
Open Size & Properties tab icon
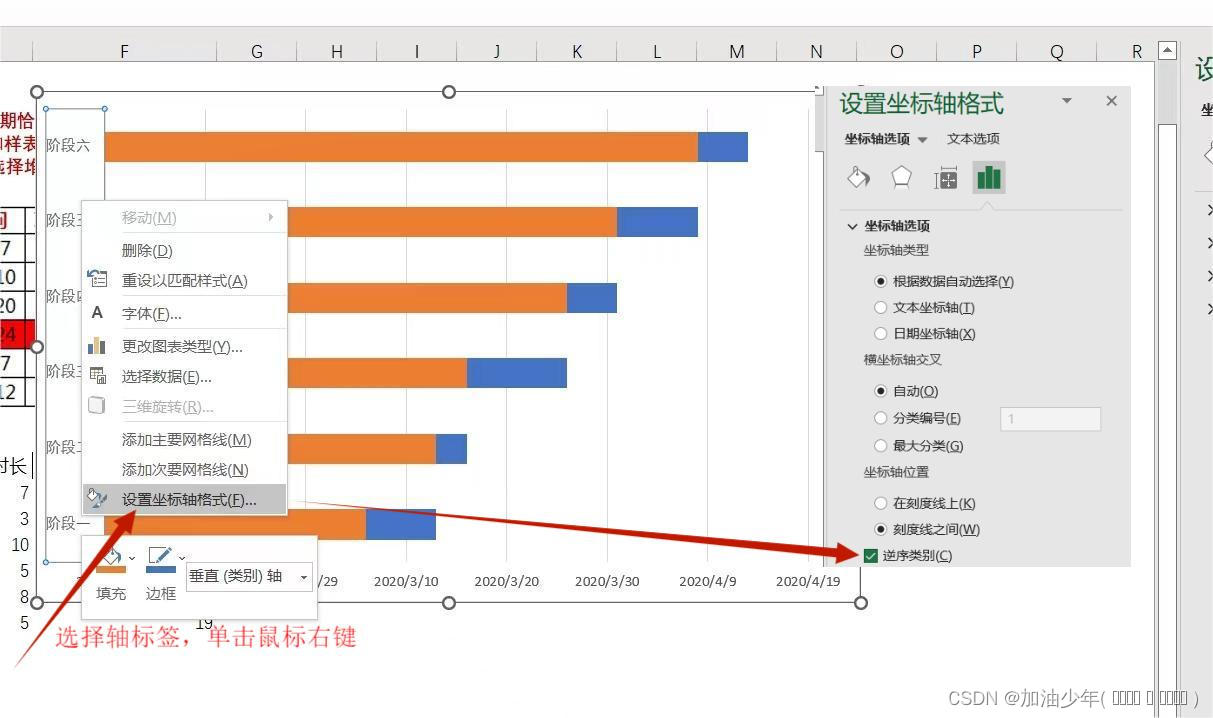(945, 178)
